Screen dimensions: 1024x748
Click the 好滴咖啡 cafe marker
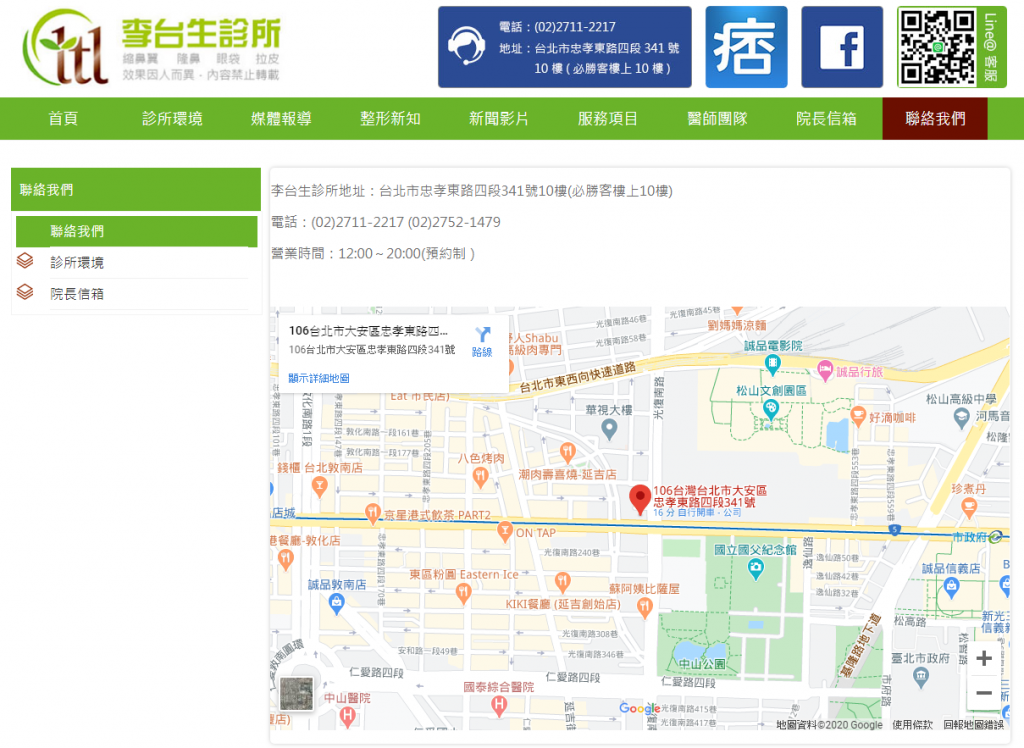point(858,415)
